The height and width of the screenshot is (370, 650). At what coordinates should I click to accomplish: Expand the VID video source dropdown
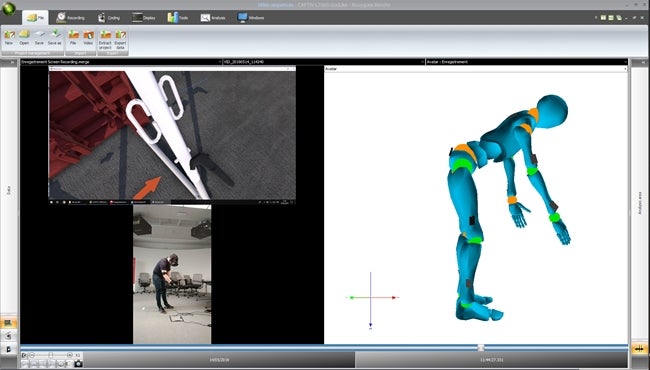click(422, 62)
